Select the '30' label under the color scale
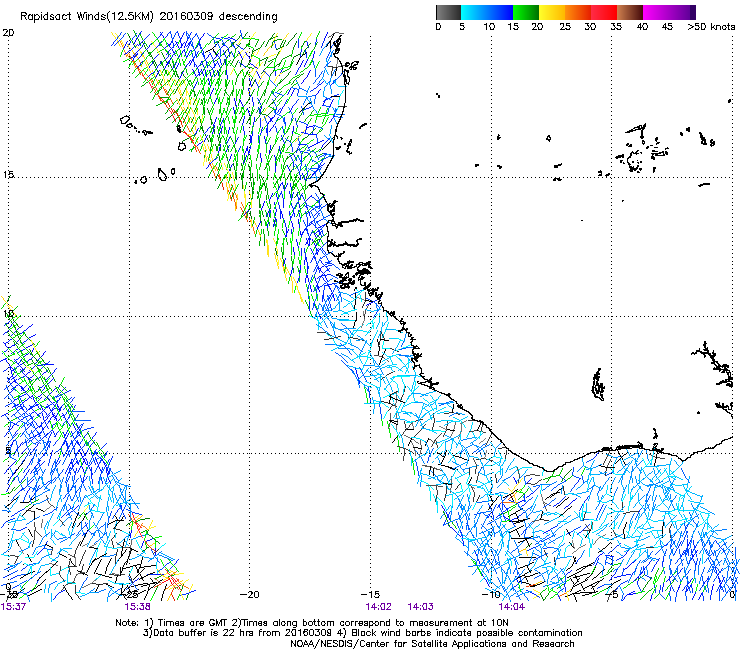The width and height of the screenshot is (740, 650). point(590,27)
